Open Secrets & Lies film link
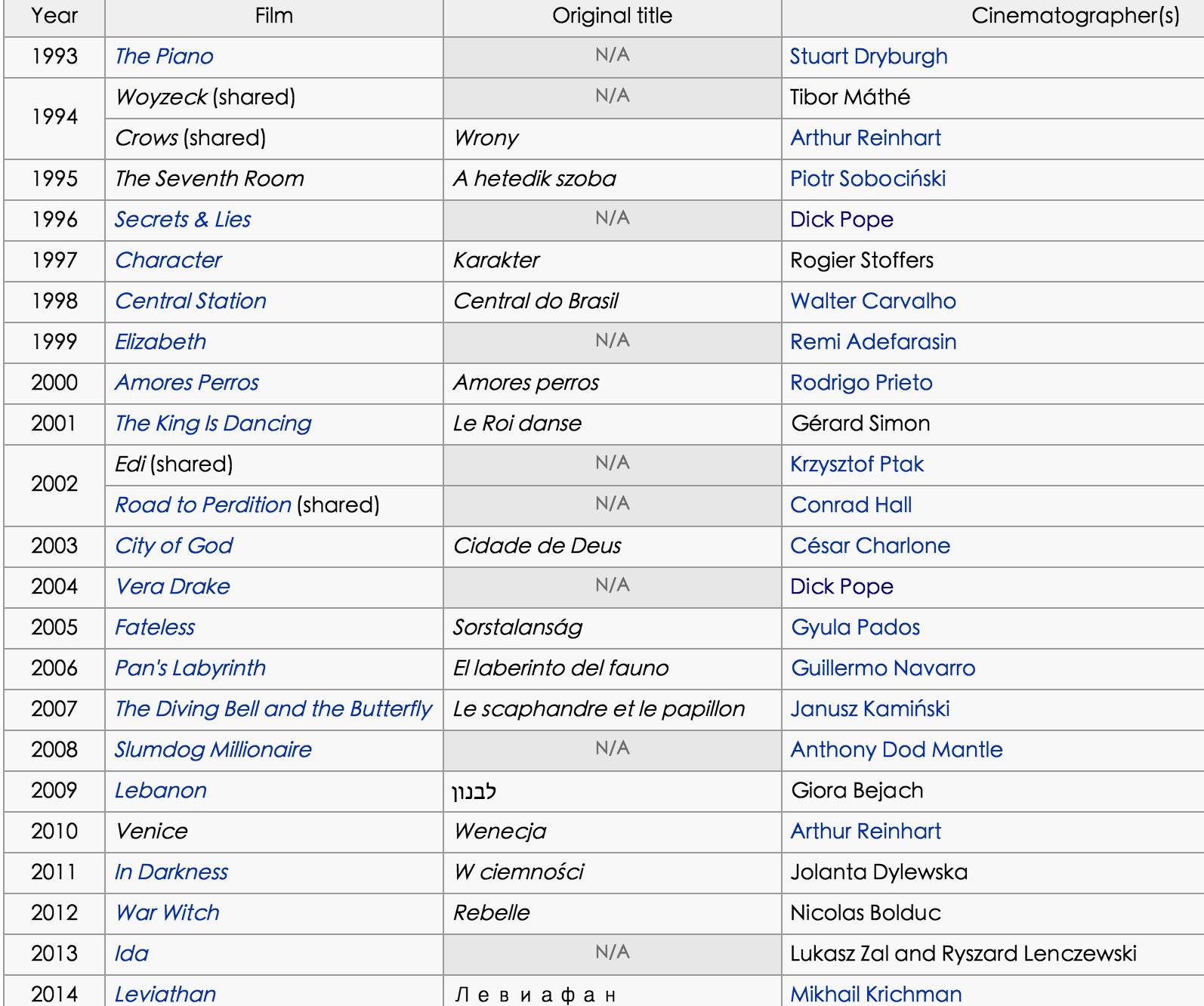 pyautogui.click(x=183, y=220)
